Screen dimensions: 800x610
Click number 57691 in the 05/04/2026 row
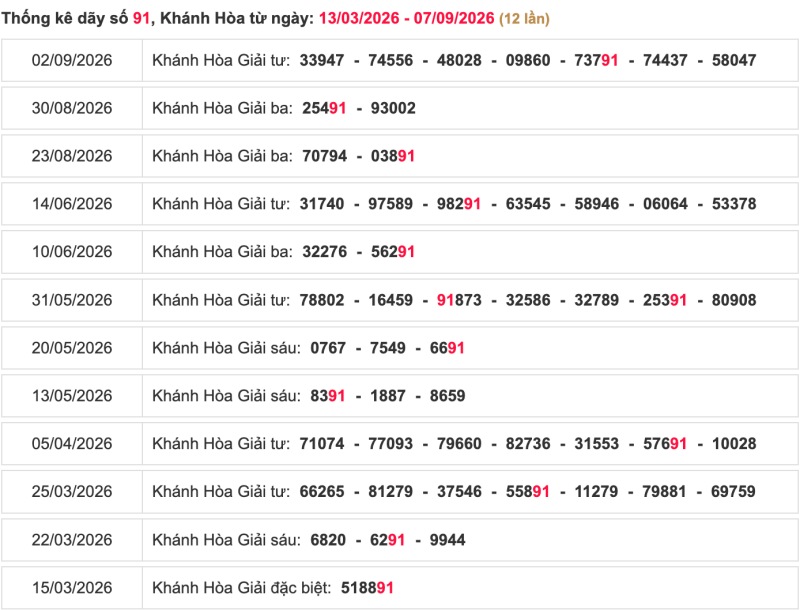point(664,444)
